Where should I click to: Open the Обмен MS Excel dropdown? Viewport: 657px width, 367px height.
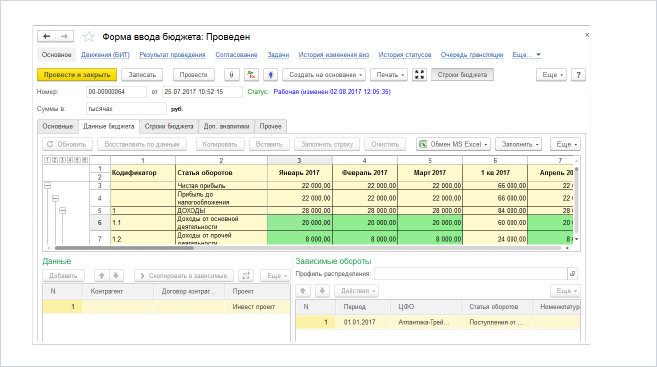[x=453, y=144]
